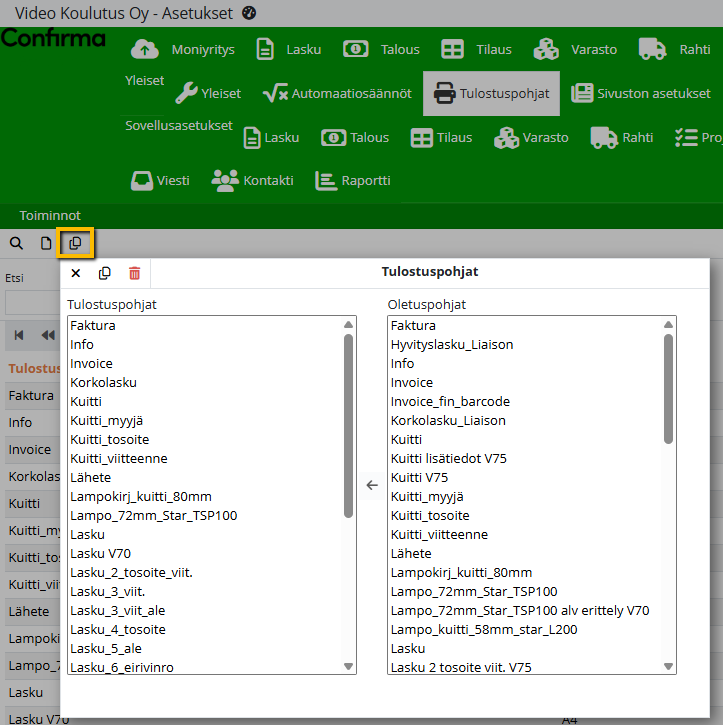Open the Raportti module
The image size is (723, 725).
352,181
